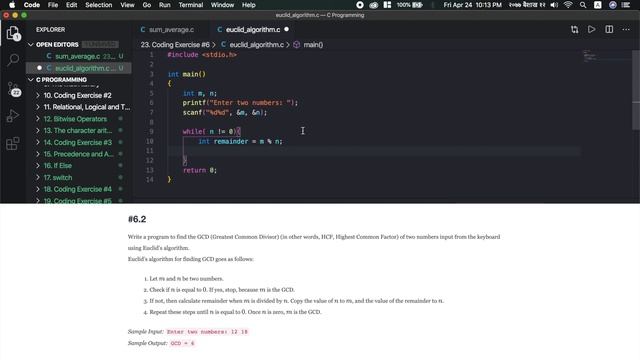Run code with the play button
Image resolution: width=640 pixels, height=360 pixels.
click(x=591, y=29)
